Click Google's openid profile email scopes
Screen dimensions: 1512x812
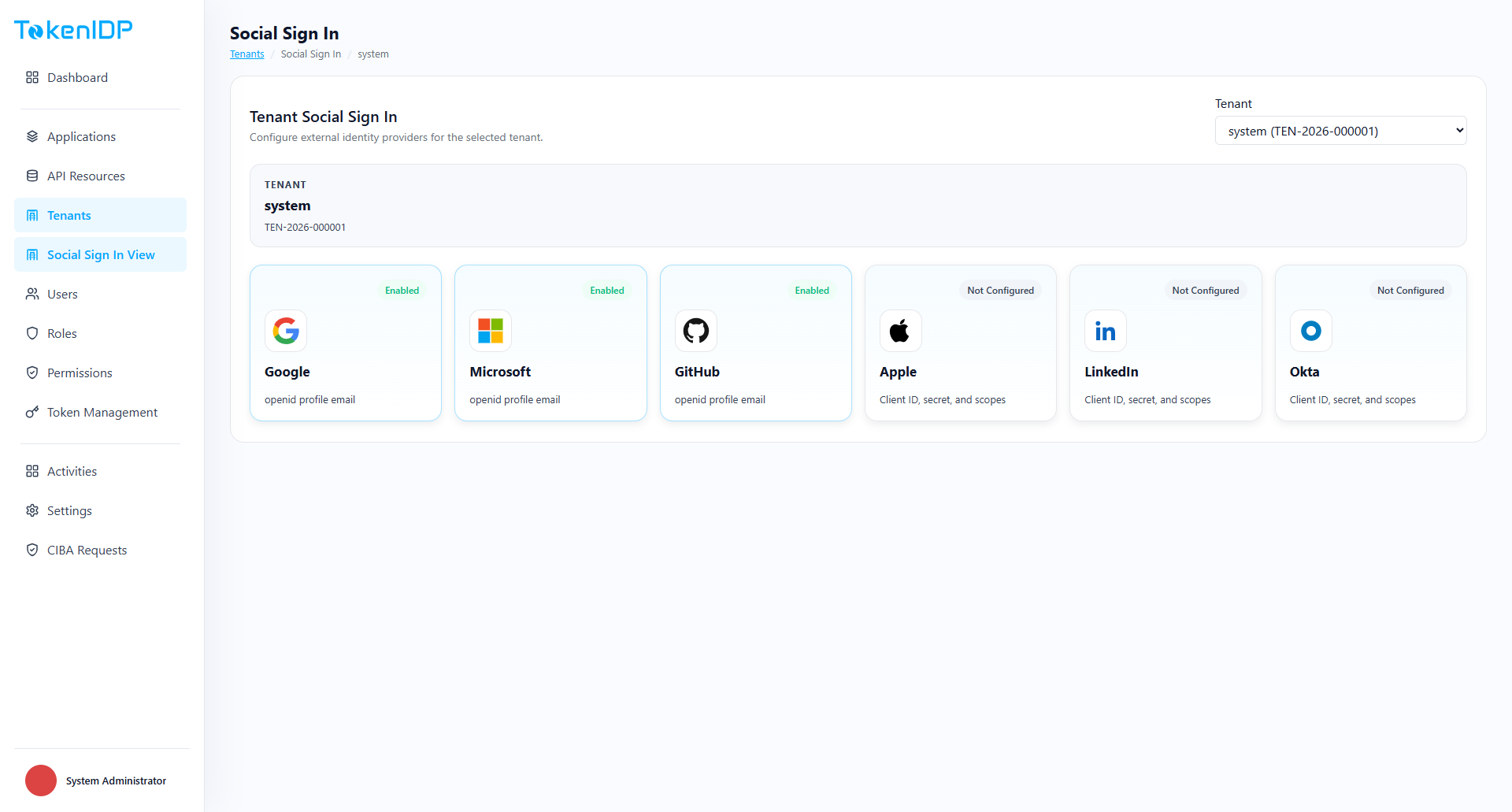[310, 400]
